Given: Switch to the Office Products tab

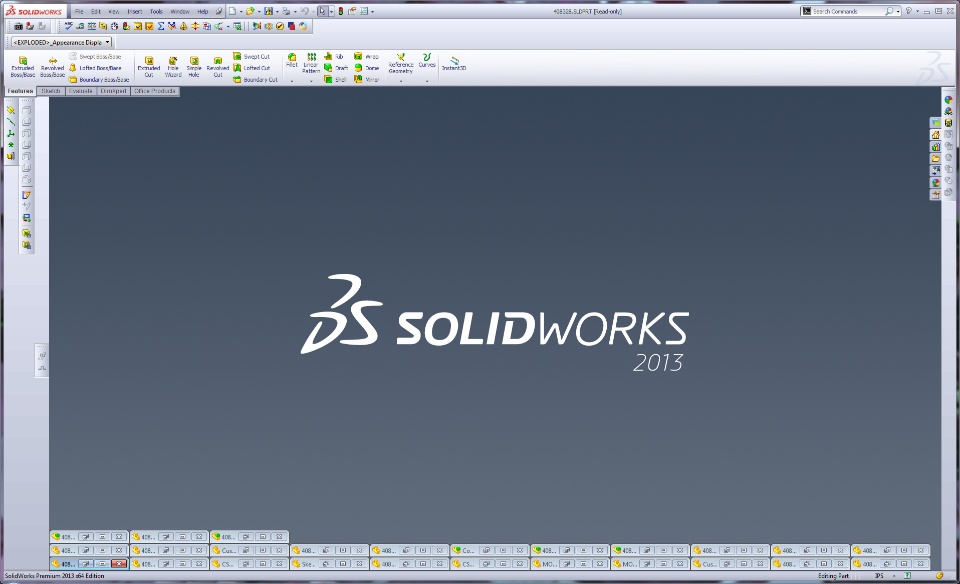Looking at the screenshot, I should [155, 91].
